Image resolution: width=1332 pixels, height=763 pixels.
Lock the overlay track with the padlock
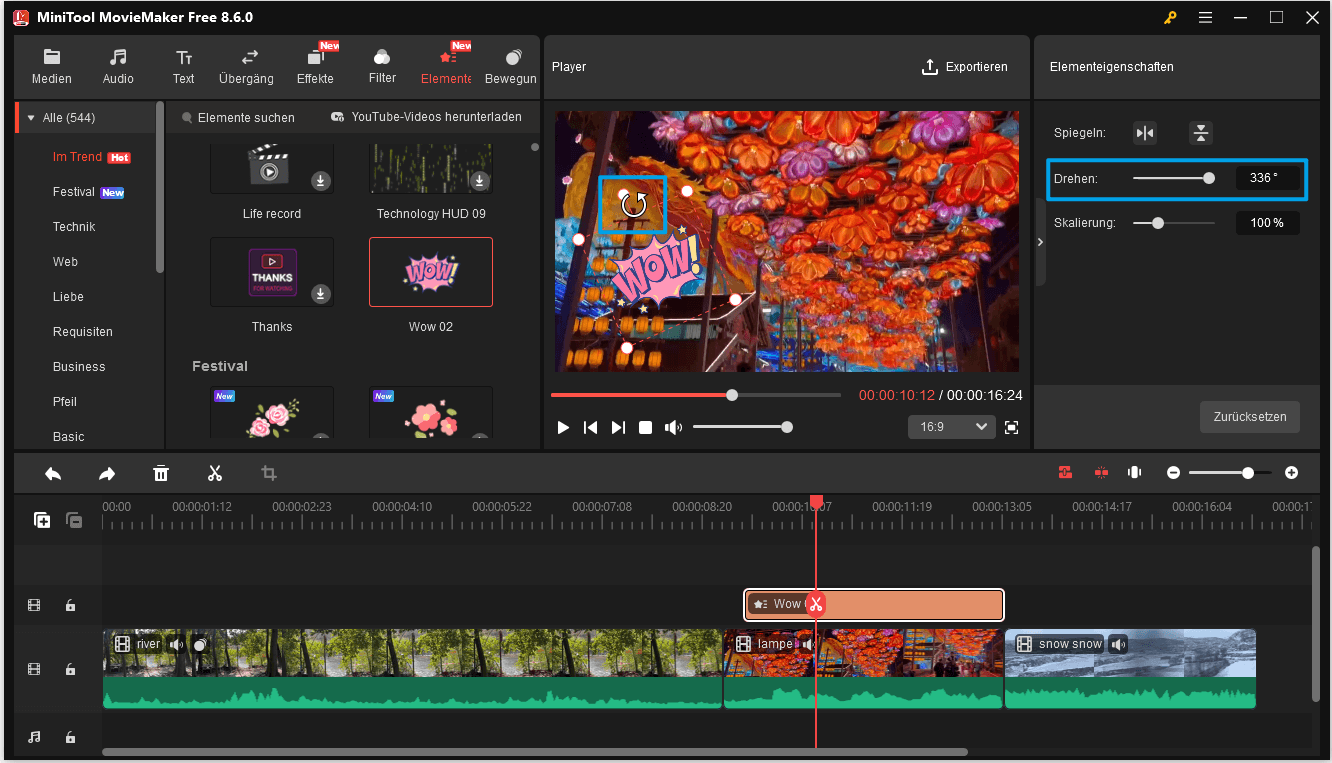70,605
